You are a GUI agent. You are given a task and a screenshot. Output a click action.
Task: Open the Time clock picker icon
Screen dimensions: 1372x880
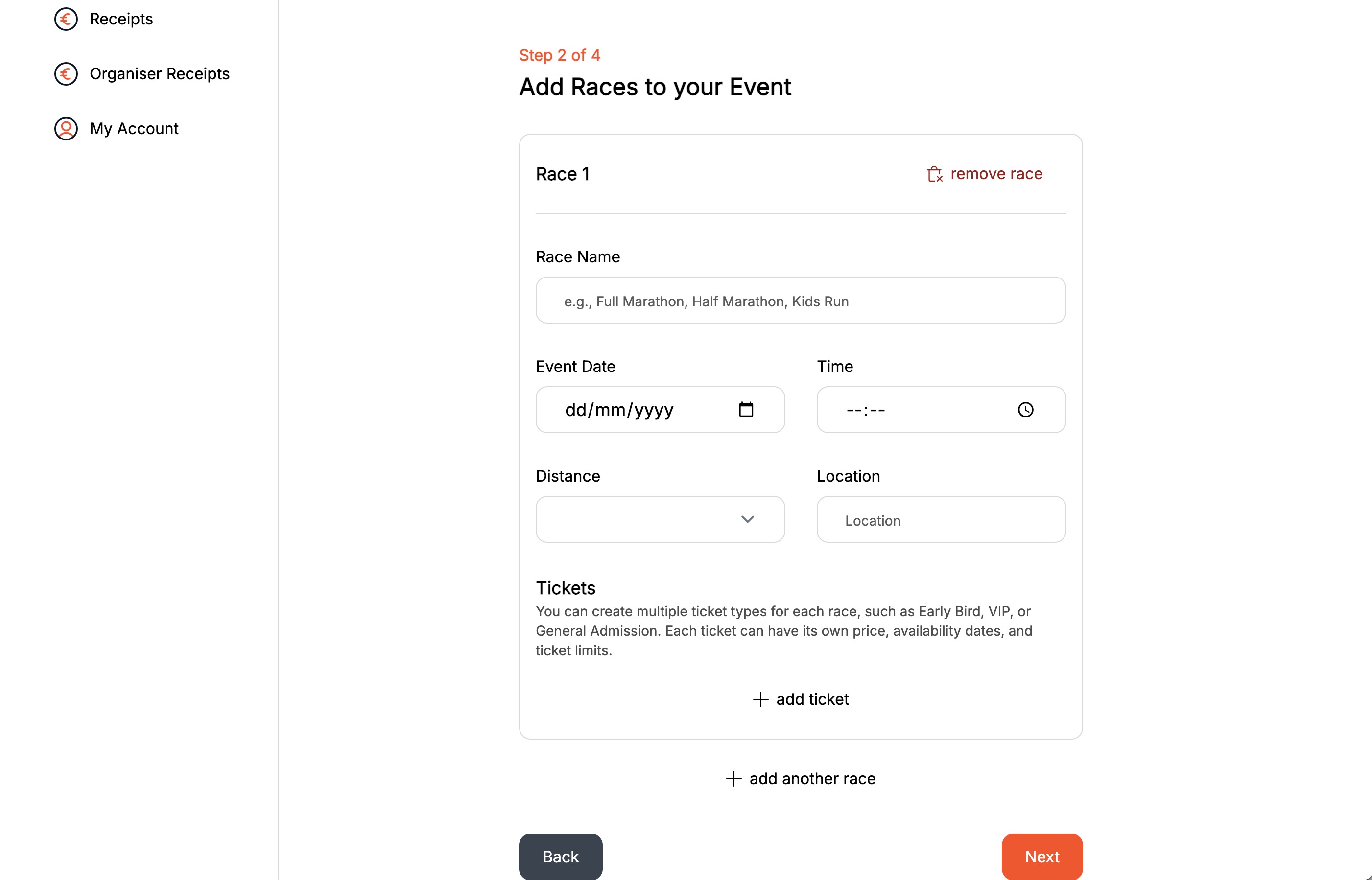pos(1025,409)
